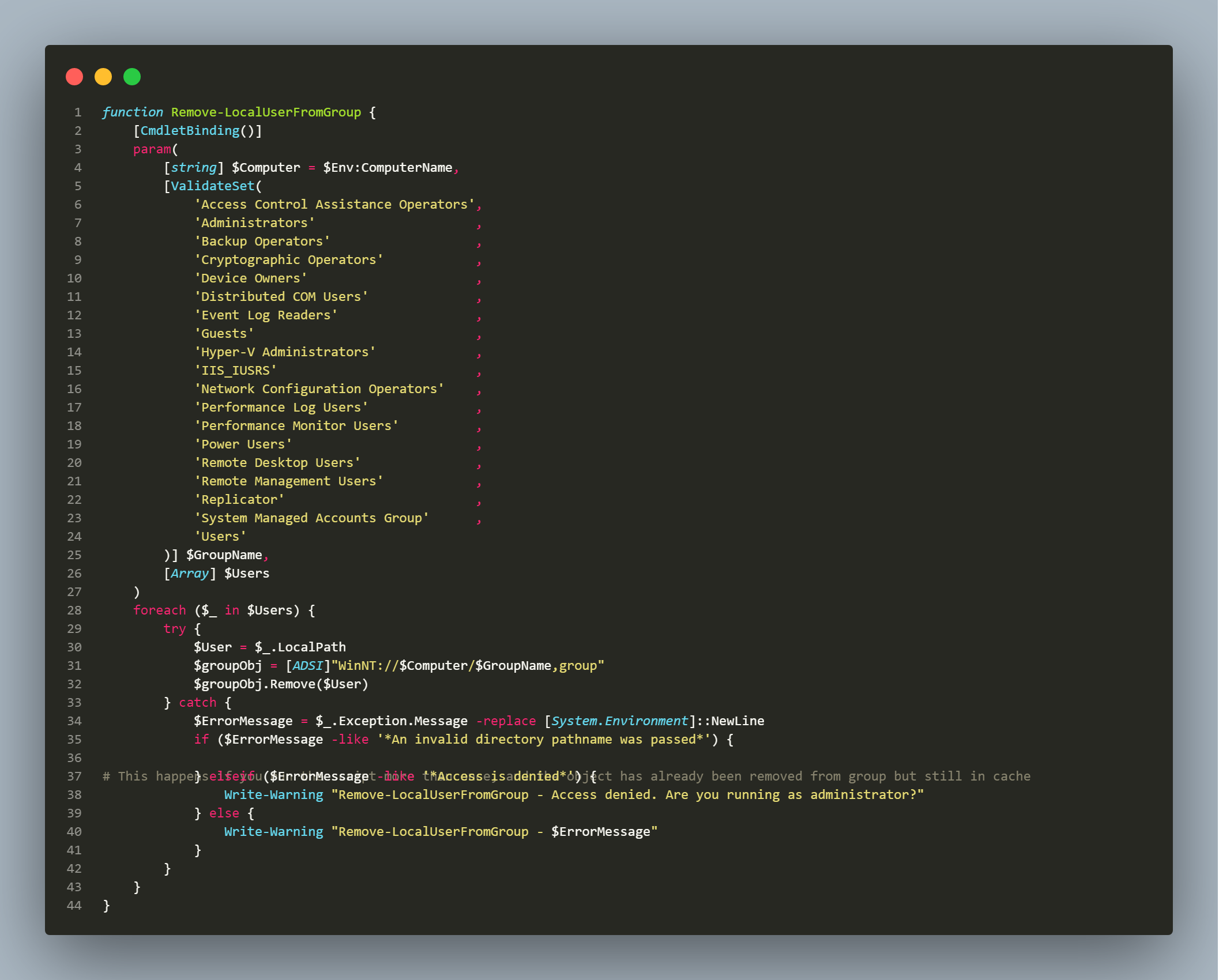1219x980 pixels.
Task: Click line number 28 in the gutter
Action: (74, 610)
